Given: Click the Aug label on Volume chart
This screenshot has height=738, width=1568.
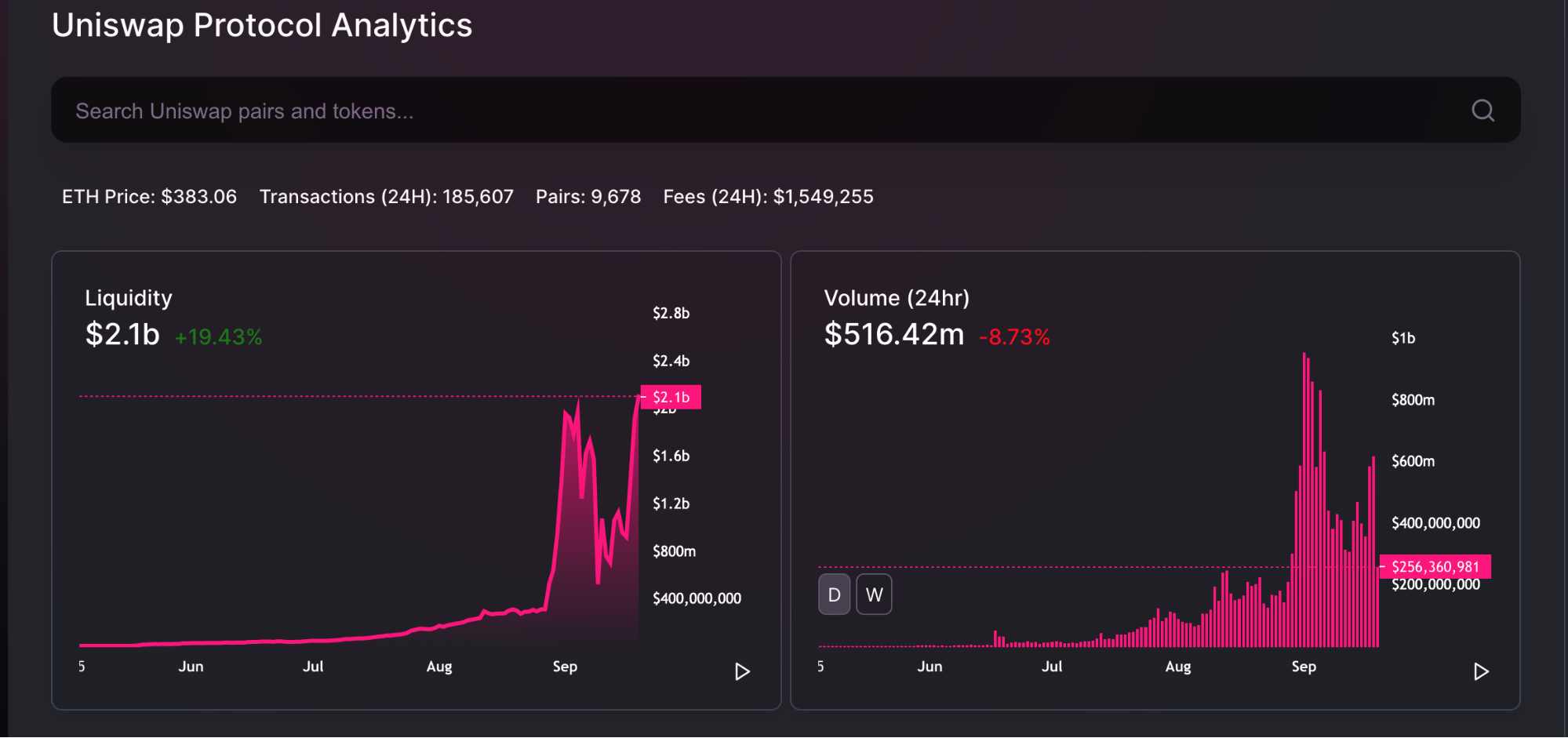Looking at the screenshot, I should point(1177,667).
